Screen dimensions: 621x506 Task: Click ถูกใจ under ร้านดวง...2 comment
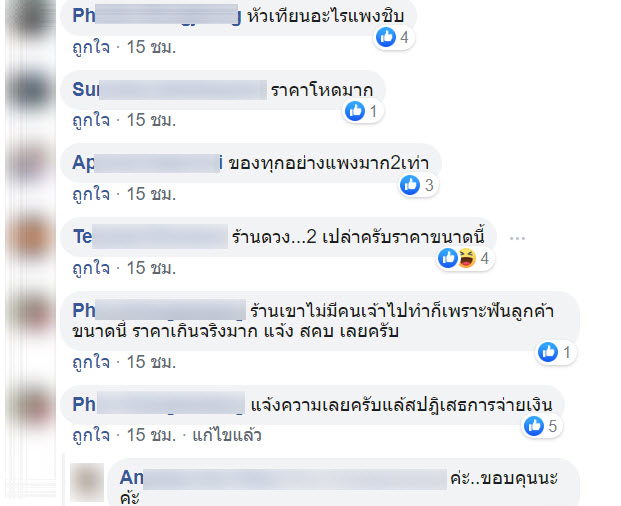point(91,268)
